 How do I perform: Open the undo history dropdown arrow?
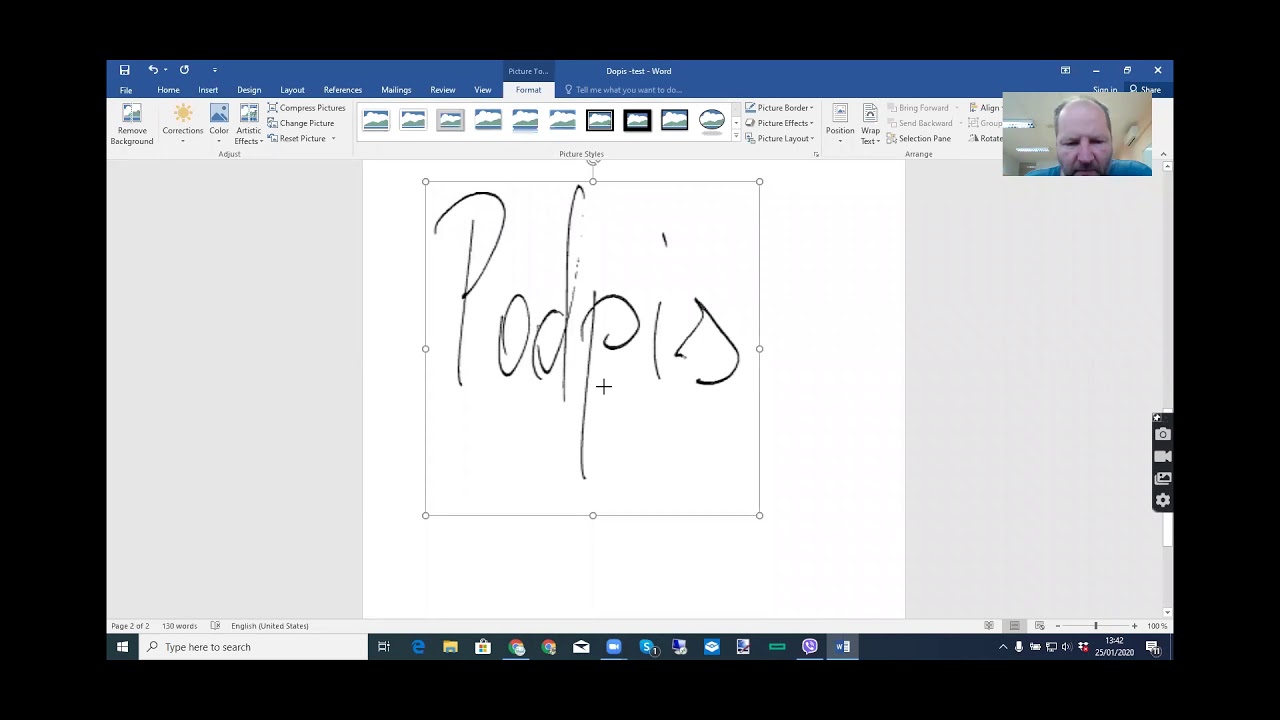coord(165,70)
